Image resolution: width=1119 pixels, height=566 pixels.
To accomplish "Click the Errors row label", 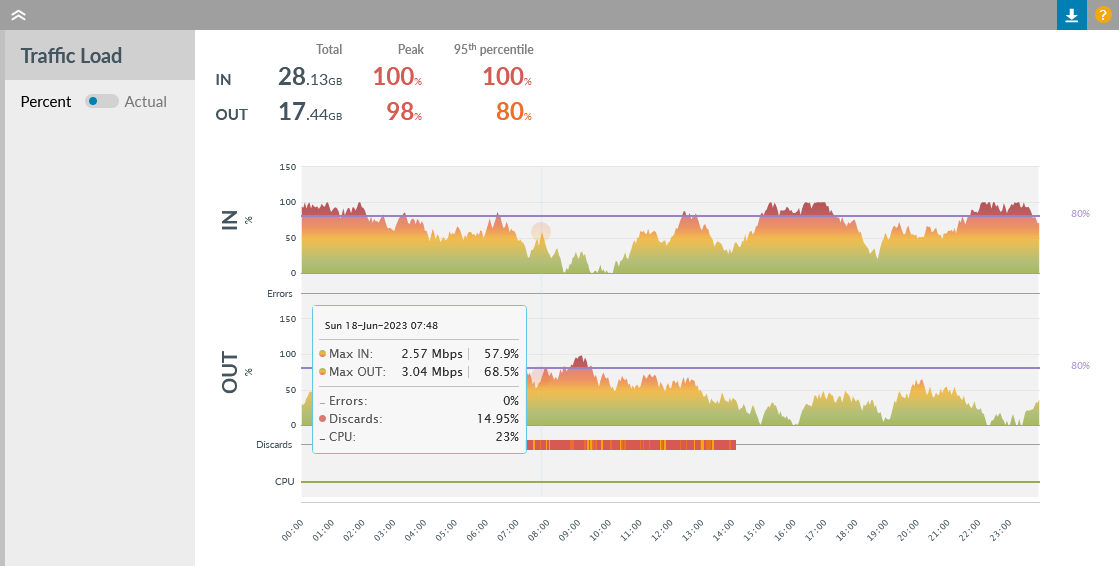I will [279, 294].
